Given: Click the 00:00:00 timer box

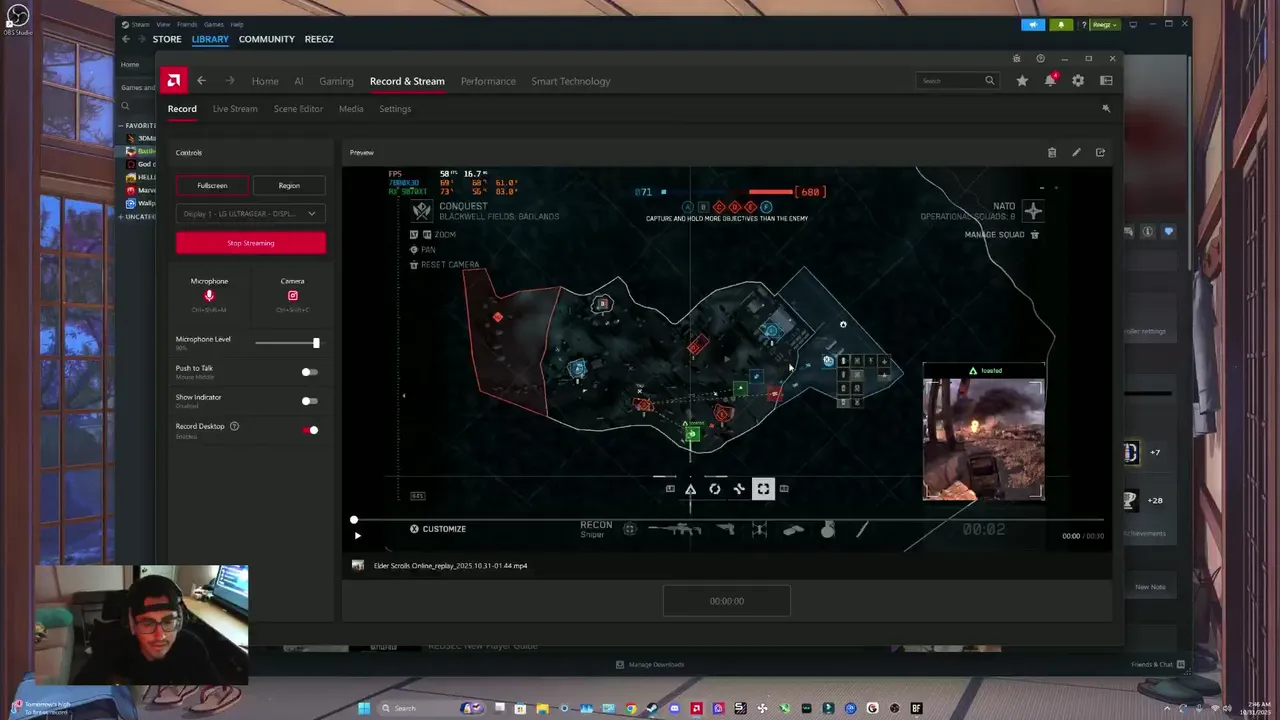Looking at the screenshot, I should [x=727, y=601].
